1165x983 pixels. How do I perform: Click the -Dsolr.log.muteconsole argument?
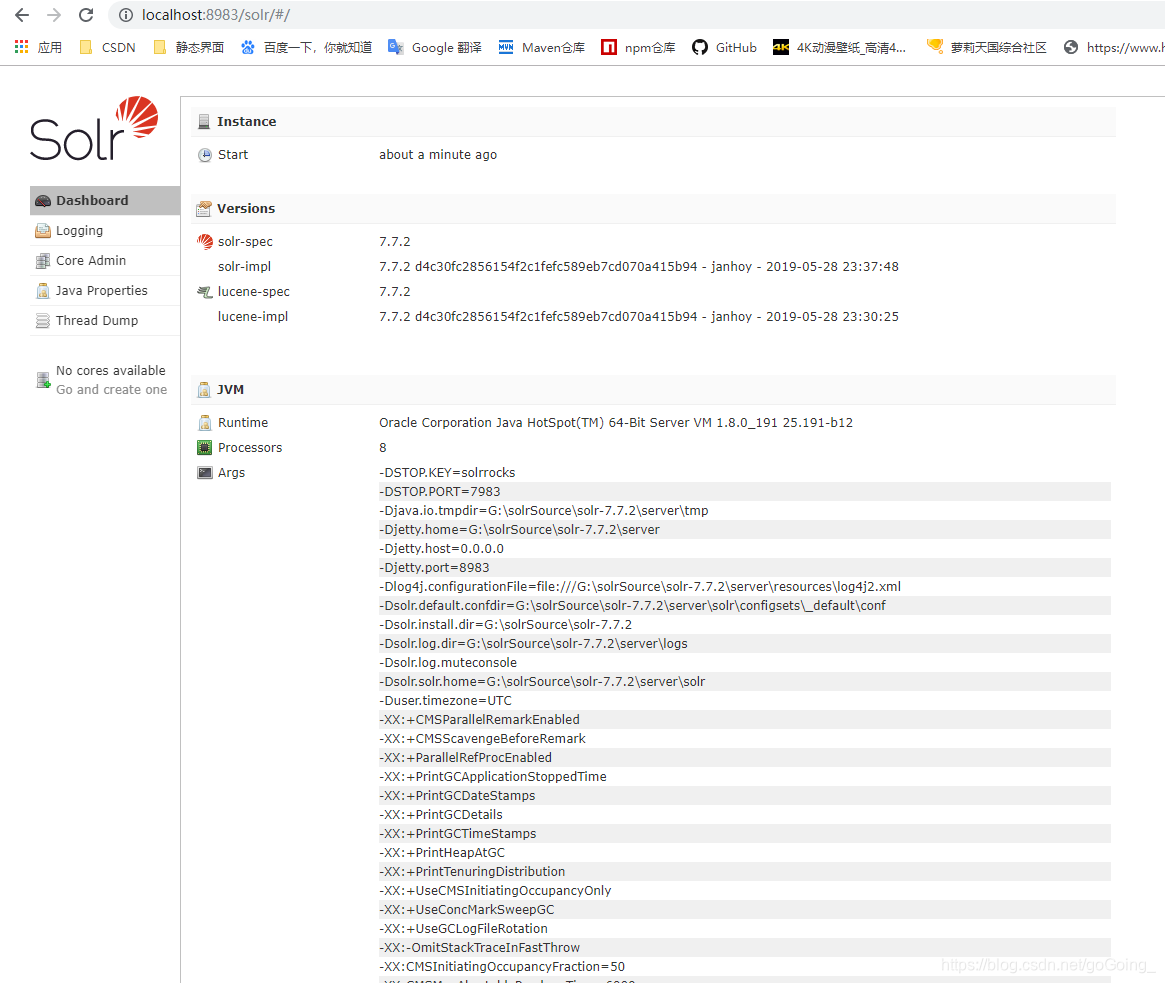click(x=448, y=663)
